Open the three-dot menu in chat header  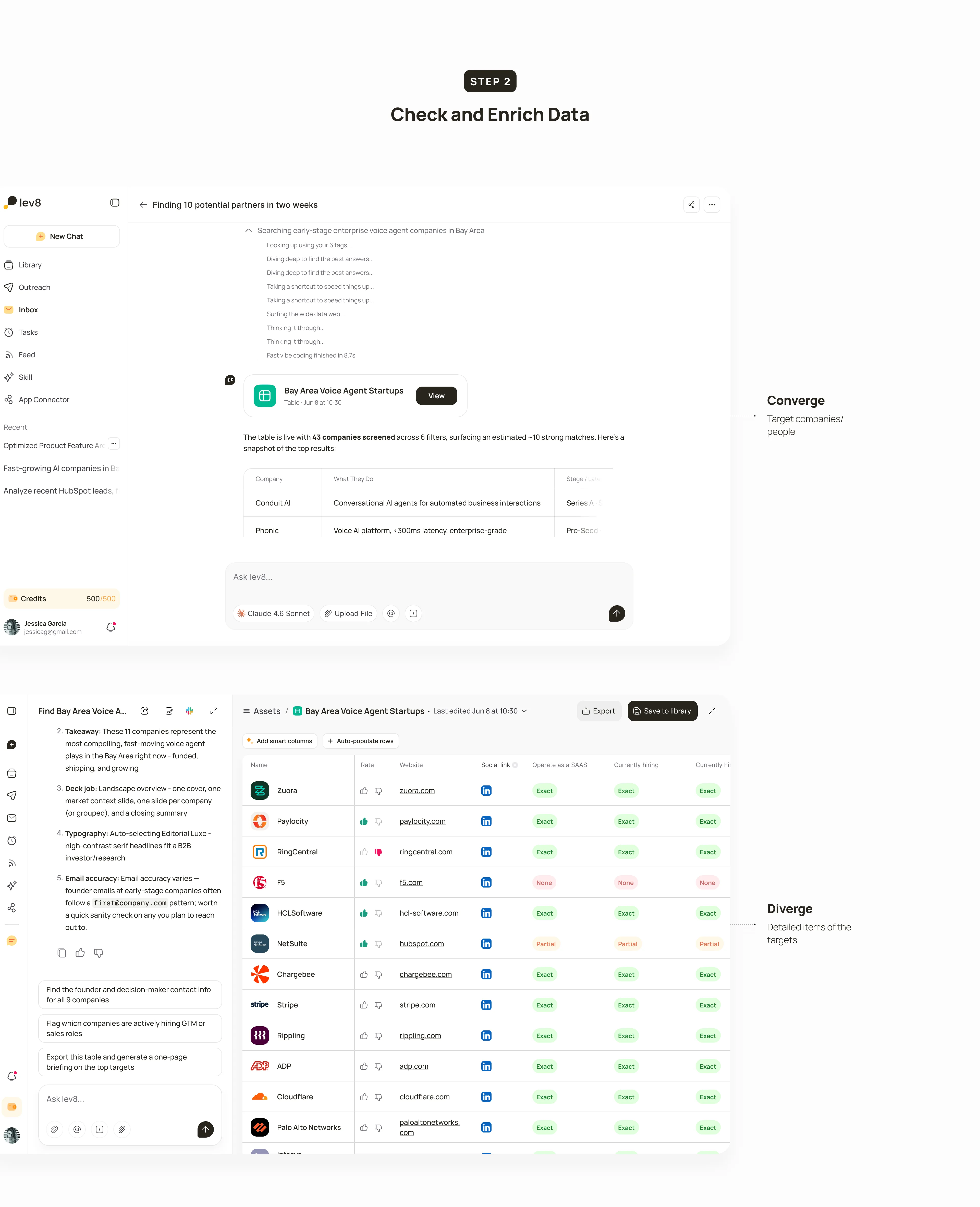[712, 204]
